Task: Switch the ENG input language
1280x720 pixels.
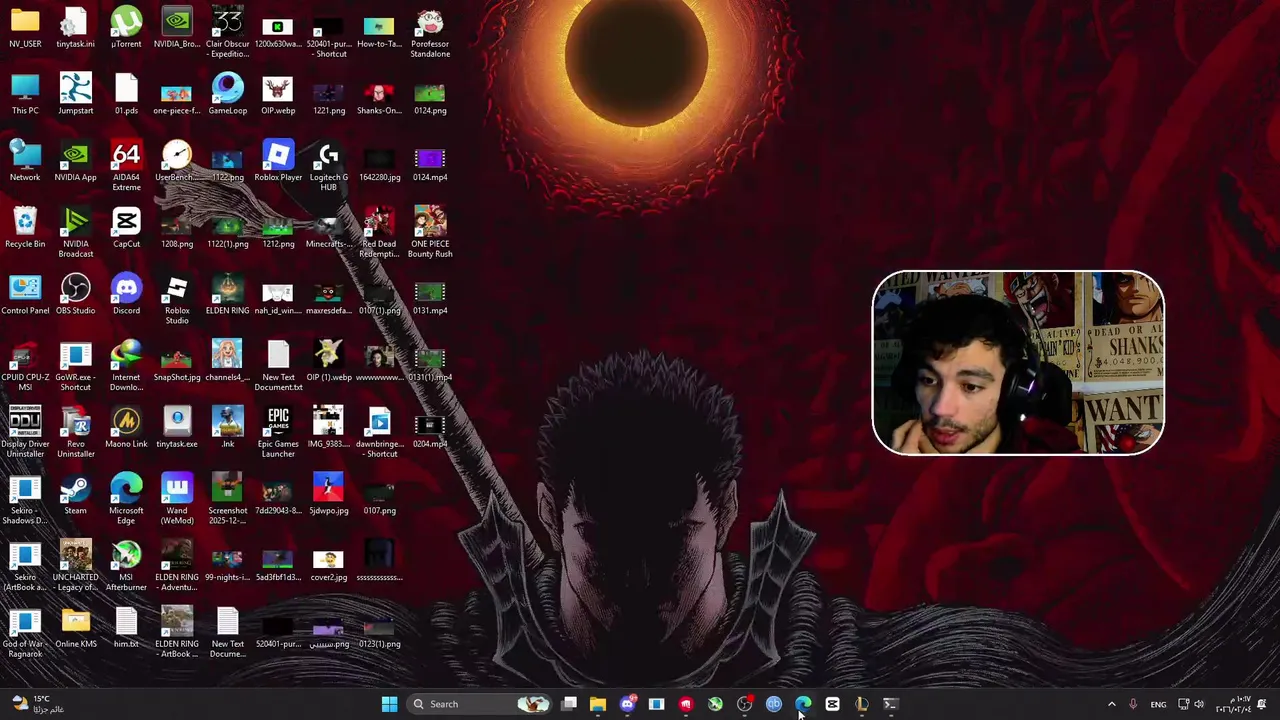Action: coord(1158,704)
